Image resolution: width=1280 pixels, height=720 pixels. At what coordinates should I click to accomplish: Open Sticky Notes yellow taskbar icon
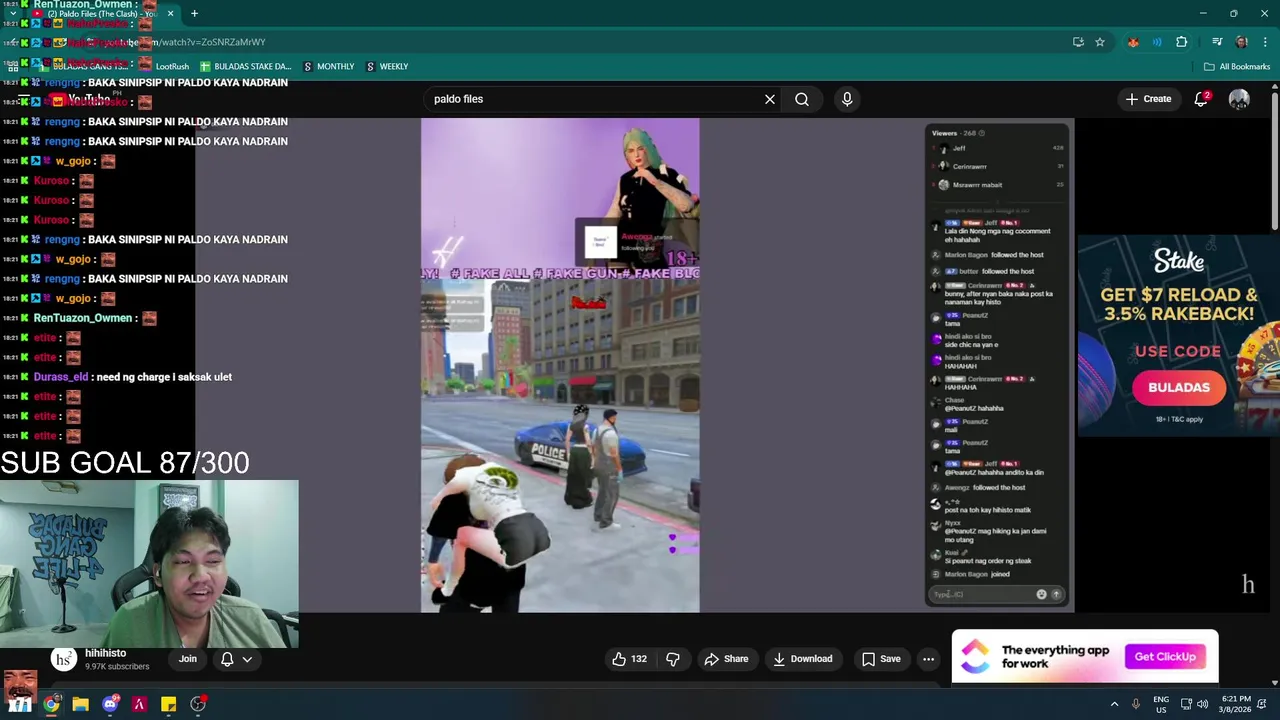click(x=169, y=704)
